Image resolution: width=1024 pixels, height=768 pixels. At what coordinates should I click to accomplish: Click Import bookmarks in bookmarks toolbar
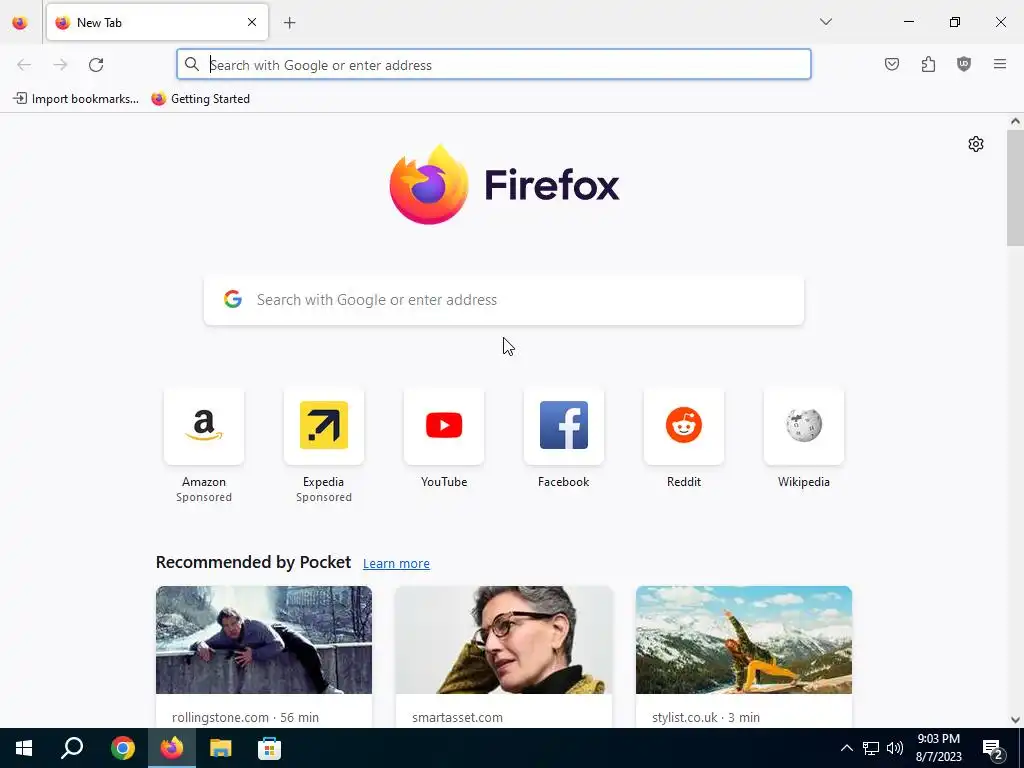(x=76, y=99)
